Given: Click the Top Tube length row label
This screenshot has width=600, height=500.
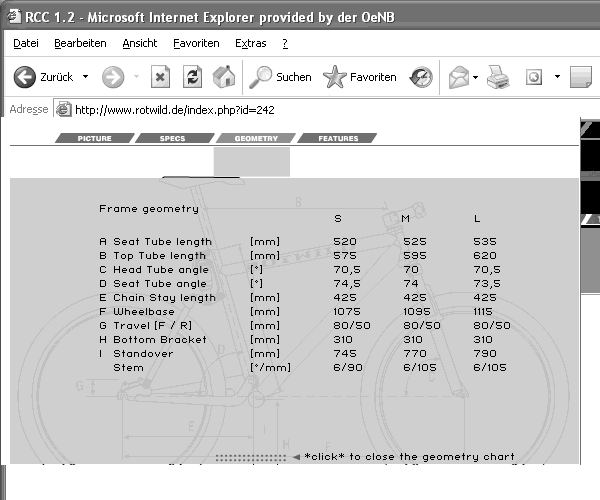Looking at the screenshot, I should [x=160, y=256].
